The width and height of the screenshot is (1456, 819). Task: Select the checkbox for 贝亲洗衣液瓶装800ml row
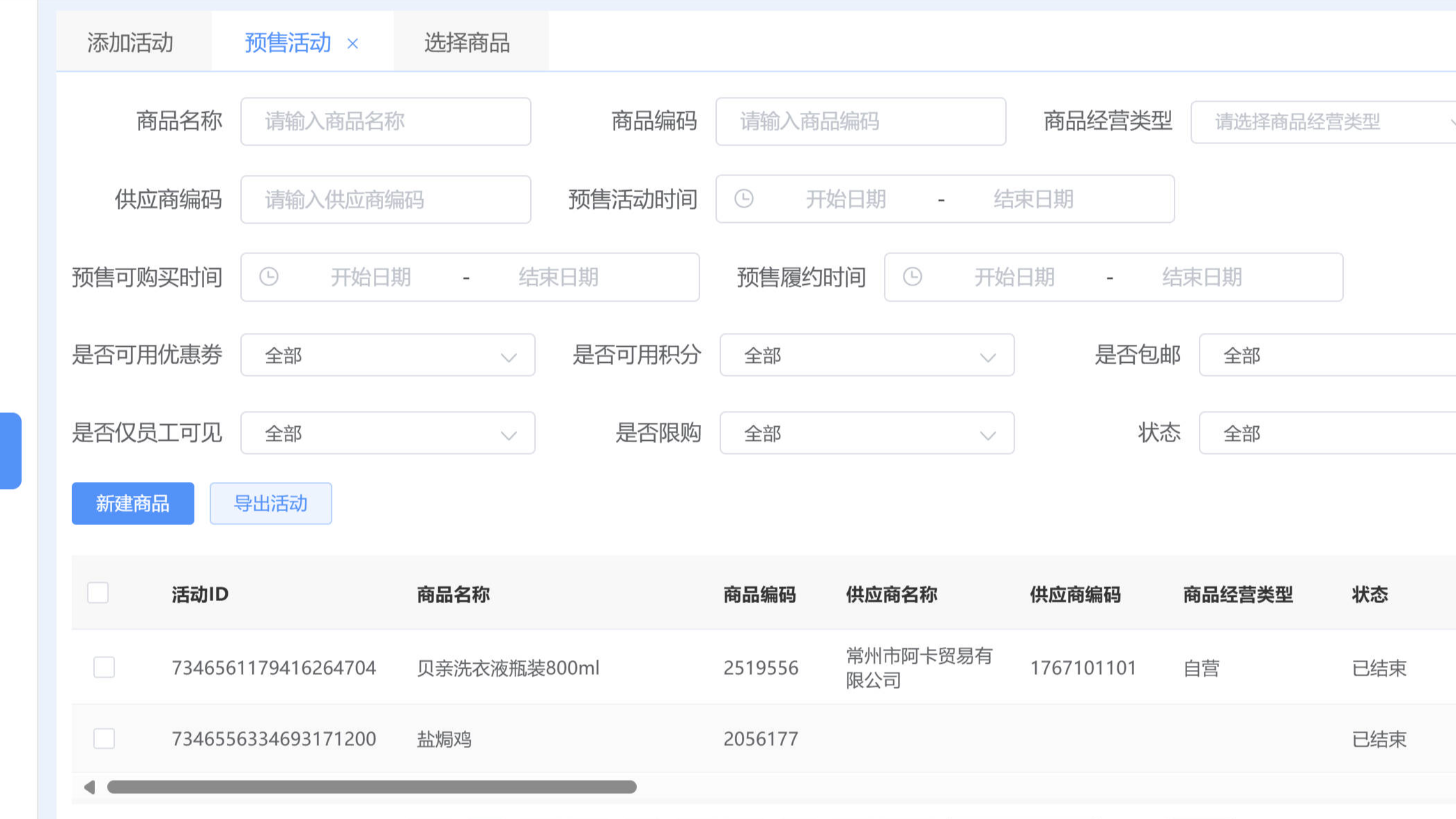click(x=104, y=667)
